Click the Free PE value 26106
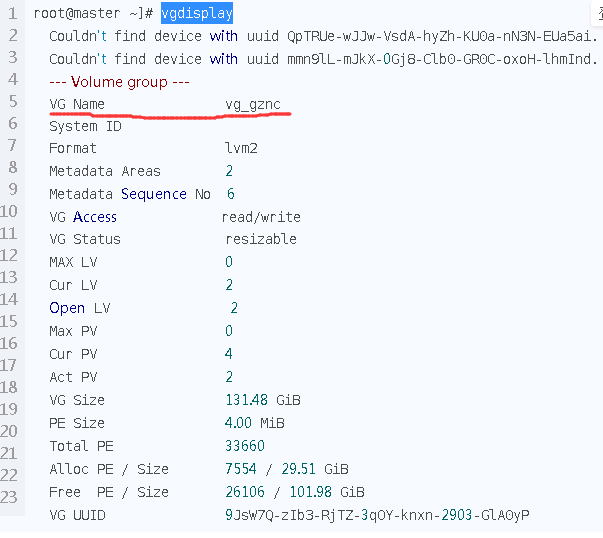 (x=245, y=492)
